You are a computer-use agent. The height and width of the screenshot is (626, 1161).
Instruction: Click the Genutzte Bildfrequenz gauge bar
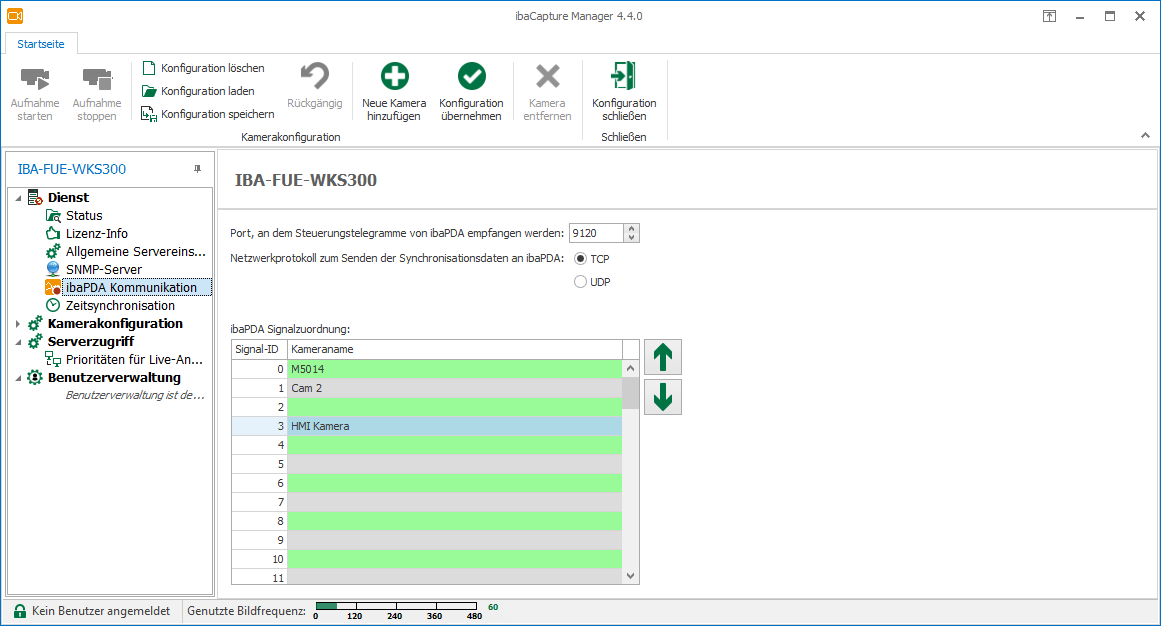click(x=397, y=606)
